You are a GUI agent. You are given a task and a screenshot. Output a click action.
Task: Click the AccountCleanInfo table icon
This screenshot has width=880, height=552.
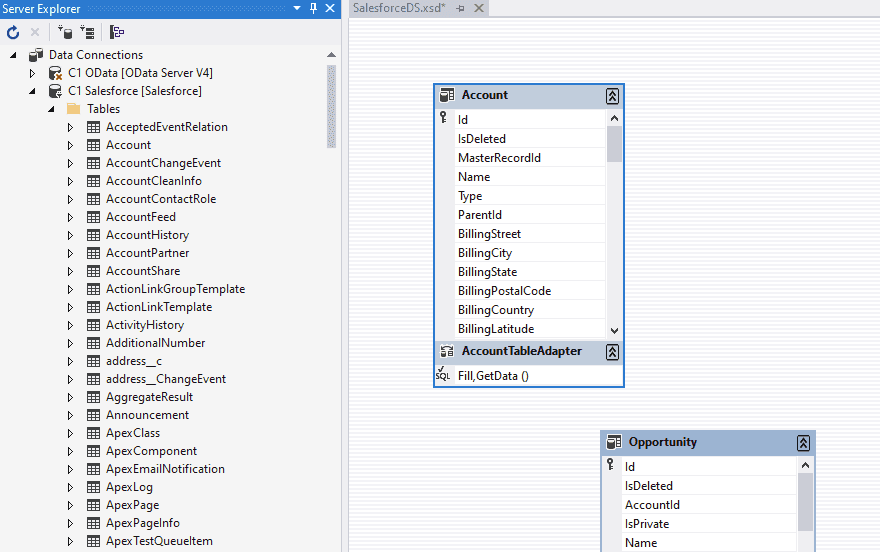point(93,181)
